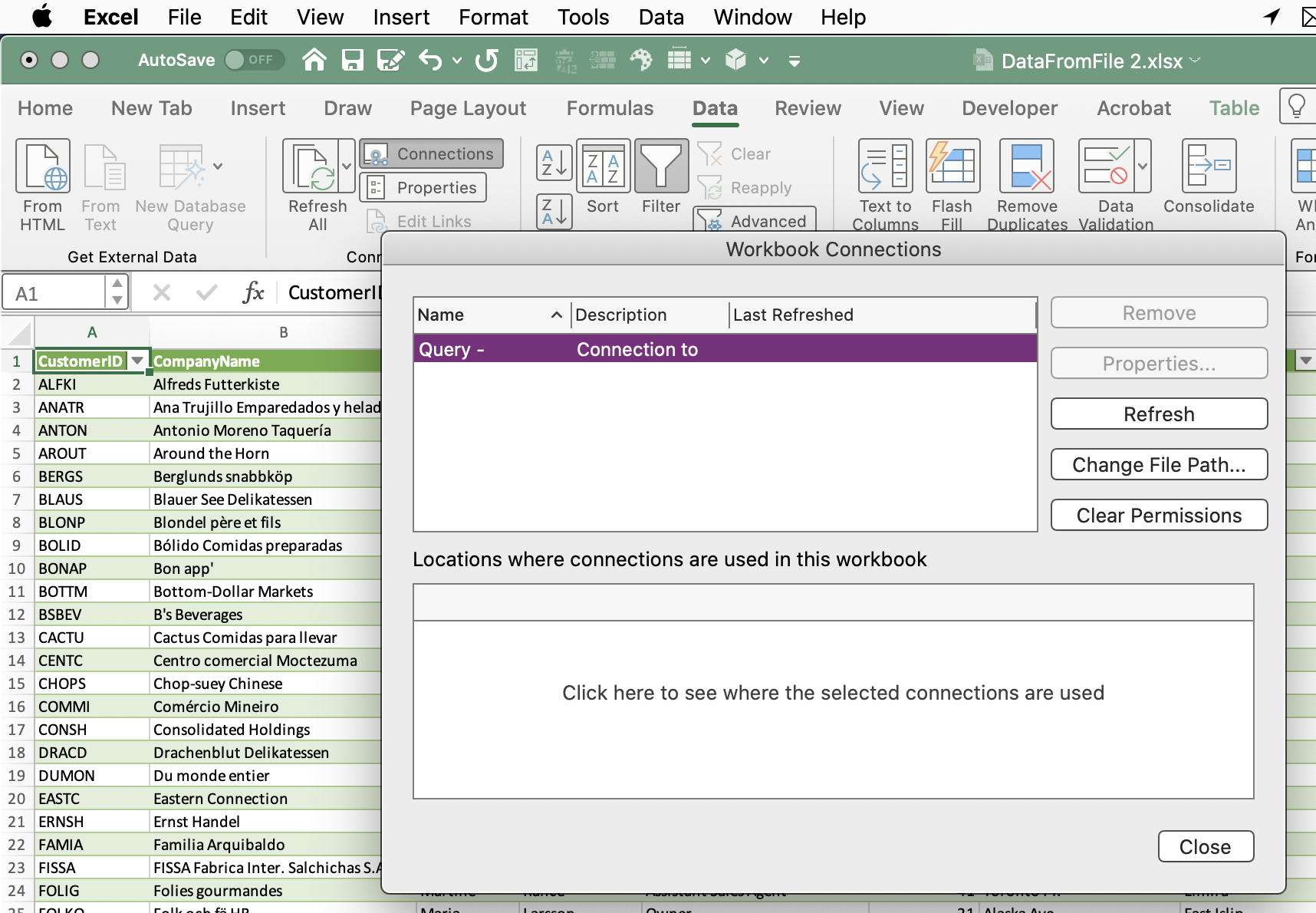The image size is (1316, 913).
Task: Click the Data Validation icon
Action: click(1105, 166)
